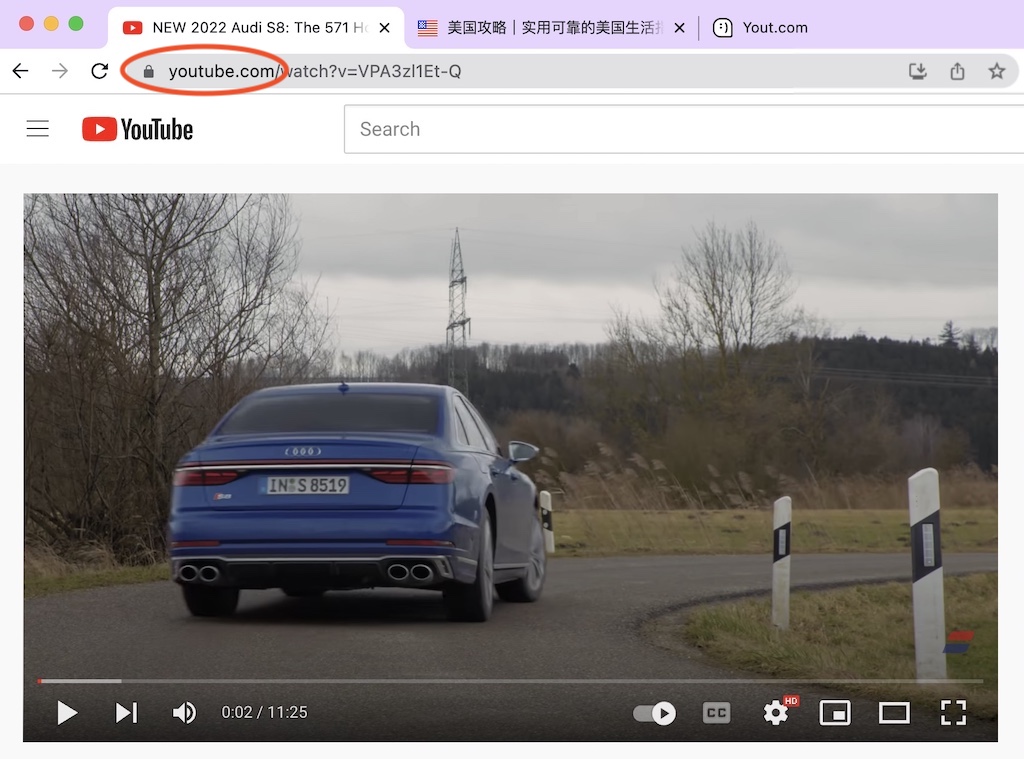Enter fullscreen on the video
This screenshot has width=1024, height=759.
point(953,713)
